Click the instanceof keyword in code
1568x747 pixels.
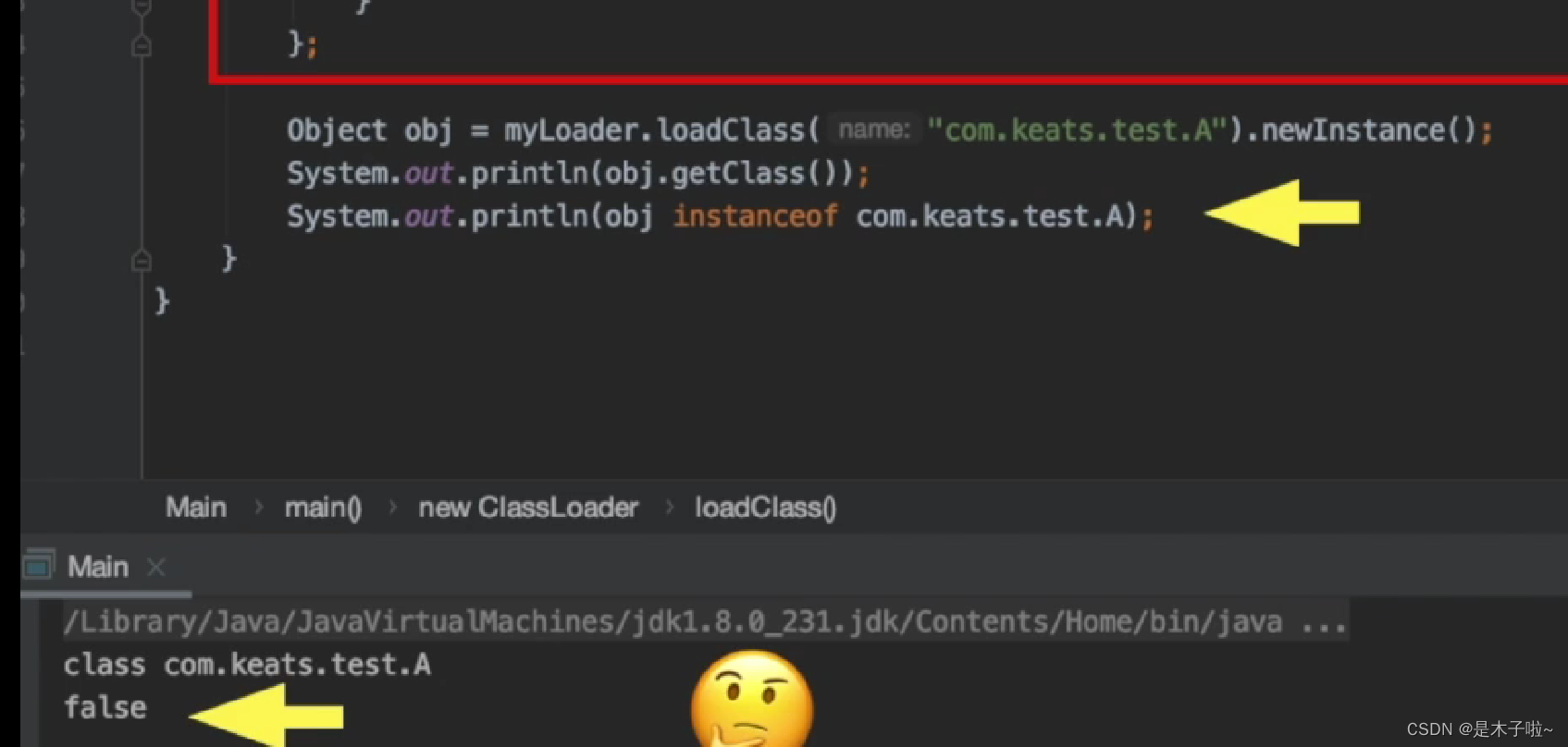pos(755,216)
